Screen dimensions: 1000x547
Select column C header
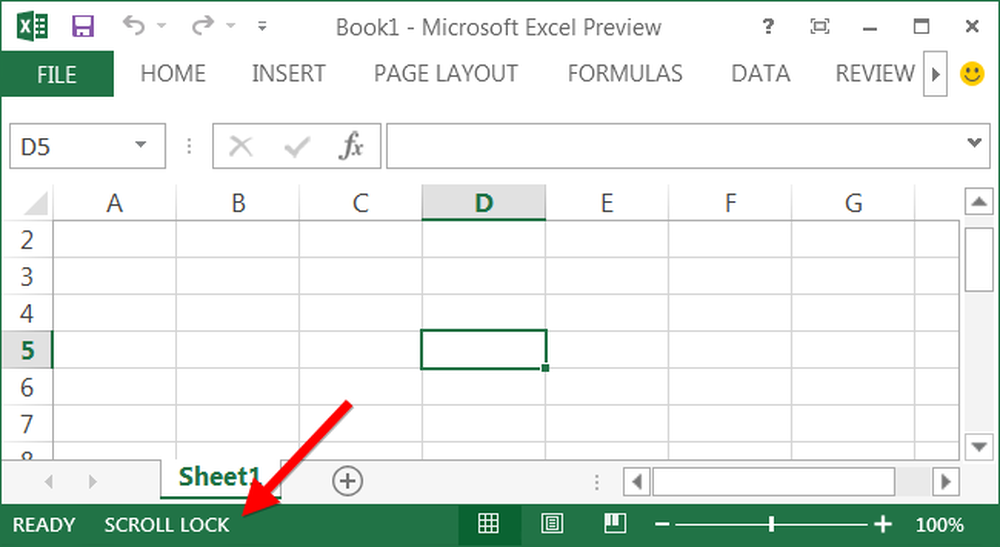(x=360, y=203)
